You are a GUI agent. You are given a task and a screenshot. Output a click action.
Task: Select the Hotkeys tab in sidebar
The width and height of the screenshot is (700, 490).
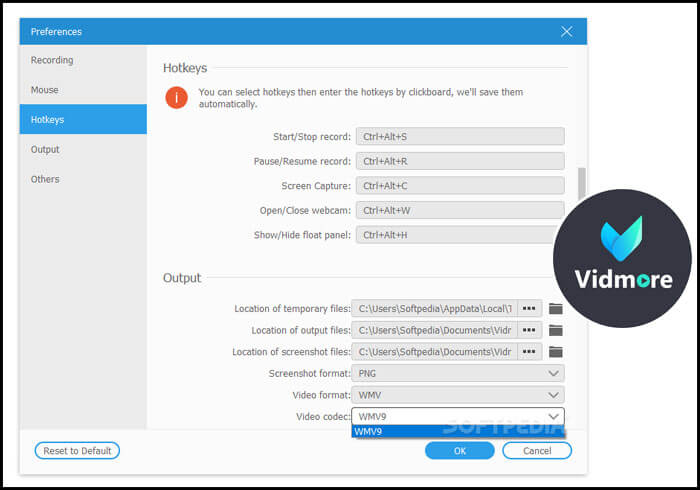(83, 119)
